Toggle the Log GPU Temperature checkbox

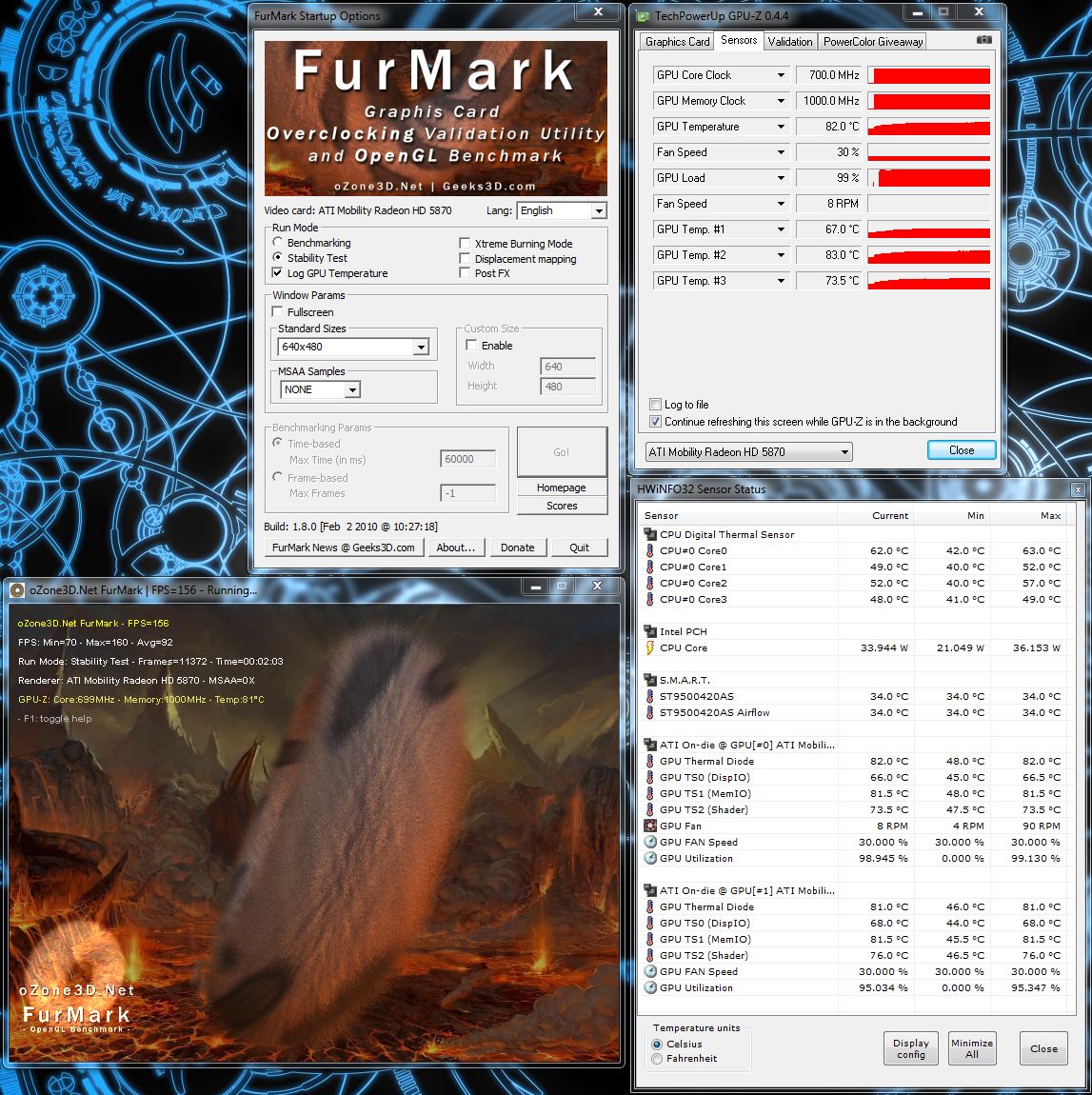point(278,272)
